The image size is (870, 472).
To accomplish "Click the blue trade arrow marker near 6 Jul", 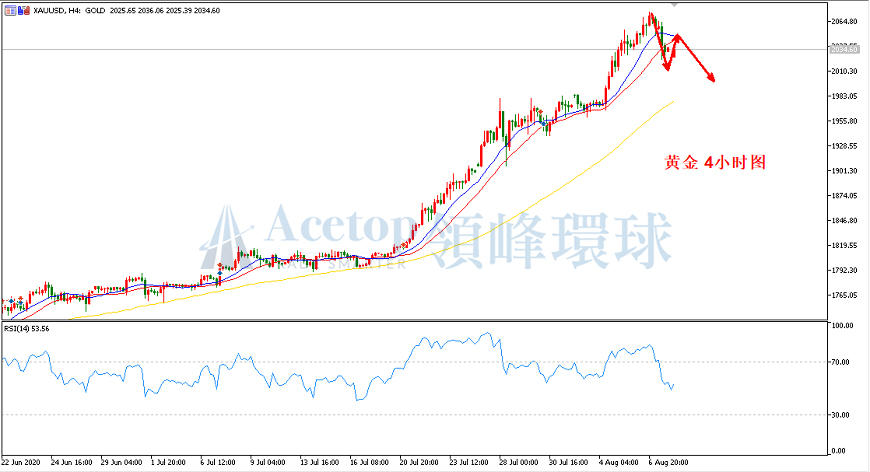I will [x=220, y=273].
